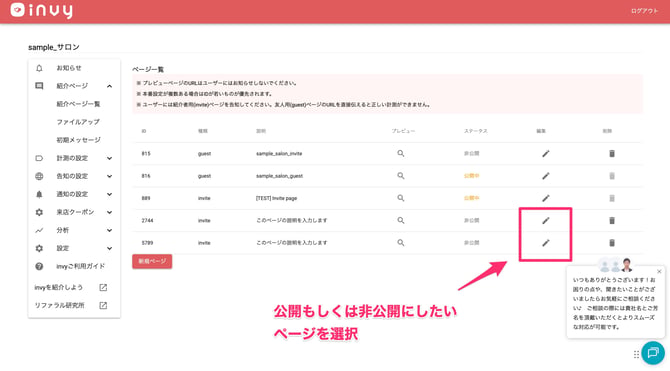670x371 pixels.
Task: Delete page ID 815 trash icon
Action: (x=612, y=153)
